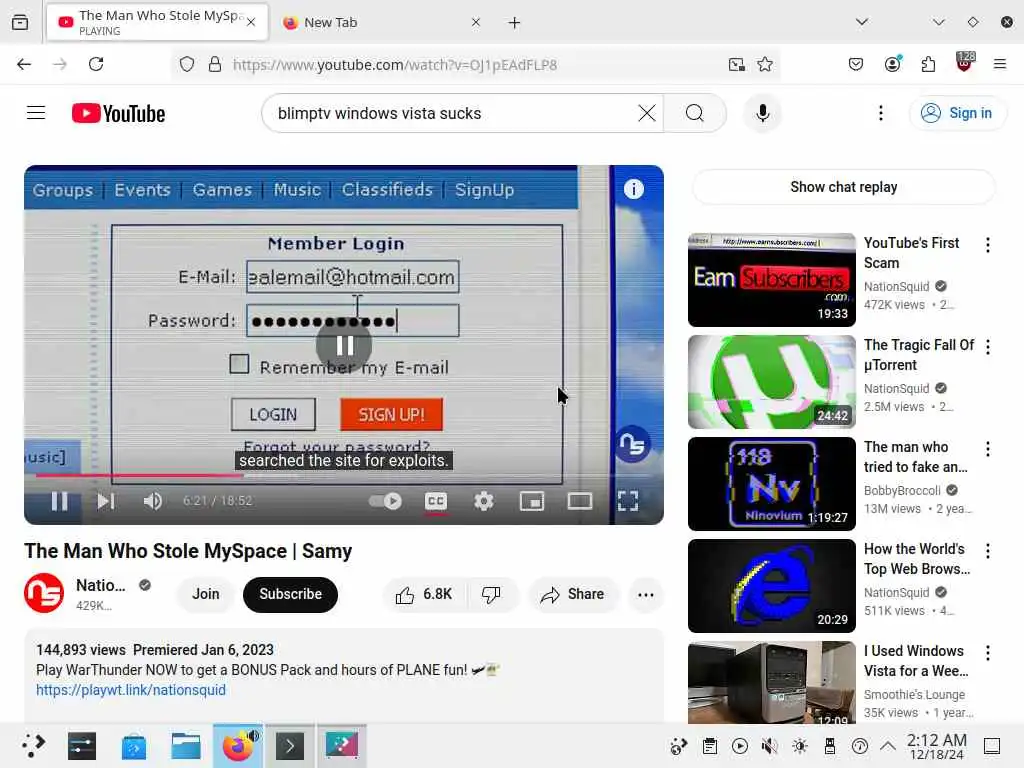The width and height of the screenshot is (1024, 768).
Task: View site security padlock info
Action: pyautogui.click(x=215, y=64)
